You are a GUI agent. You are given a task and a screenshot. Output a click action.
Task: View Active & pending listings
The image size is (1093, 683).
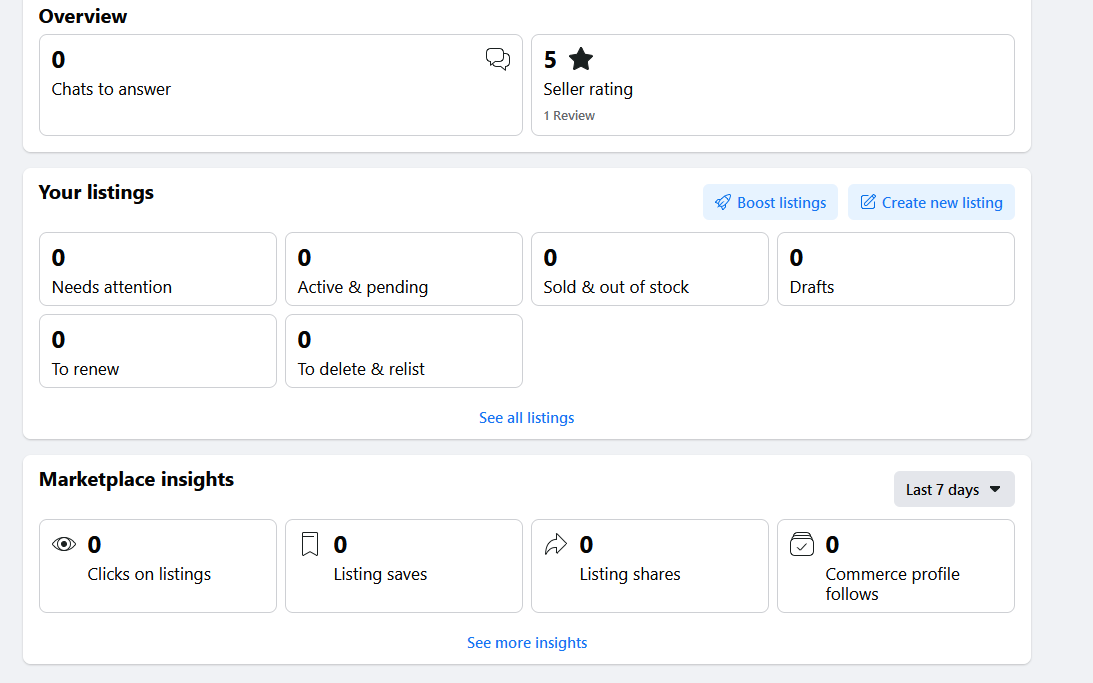coord(403,269)
